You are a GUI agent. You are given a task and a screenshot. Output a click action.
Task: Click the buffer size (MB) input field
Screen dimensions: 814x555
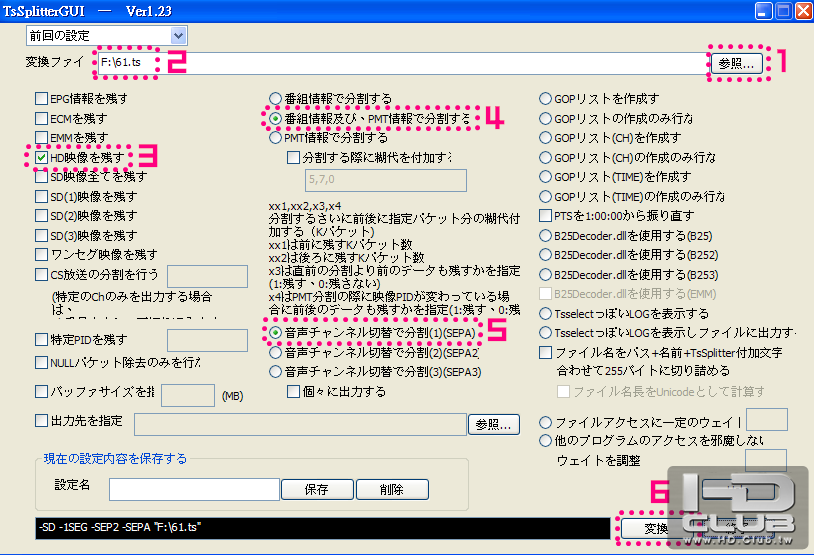188,395
